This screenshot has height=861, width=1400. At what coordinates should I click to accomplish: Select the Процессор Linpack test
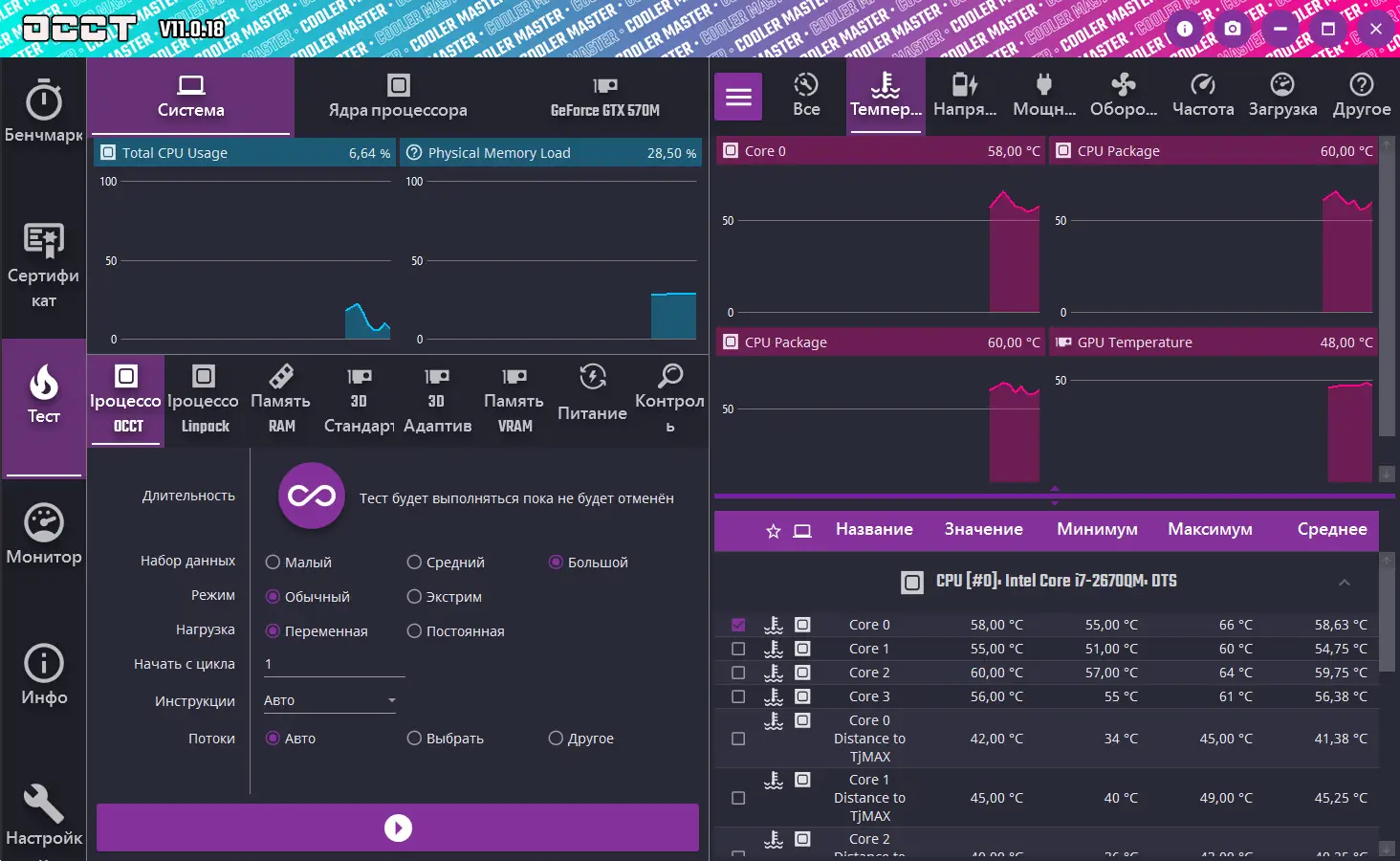[204, 400]
